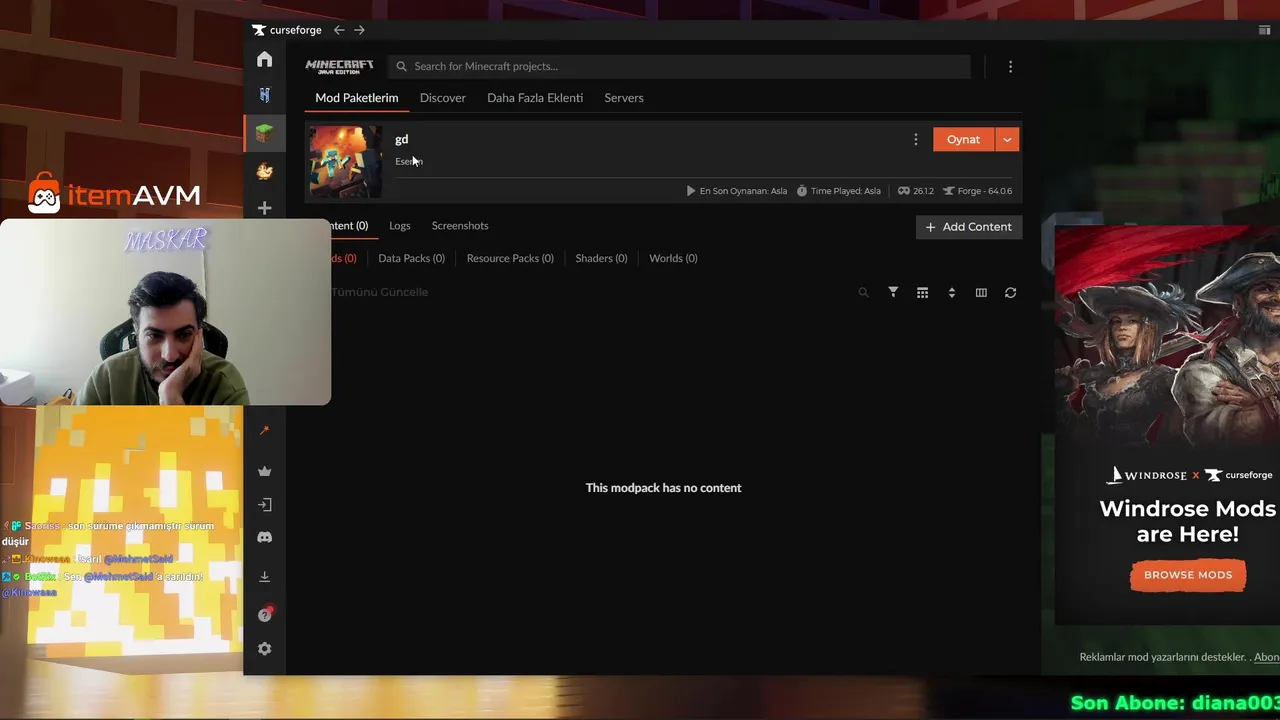1280x720 pixels.
Task: Open the CurseForge home page icon
Action: point(264,60)
